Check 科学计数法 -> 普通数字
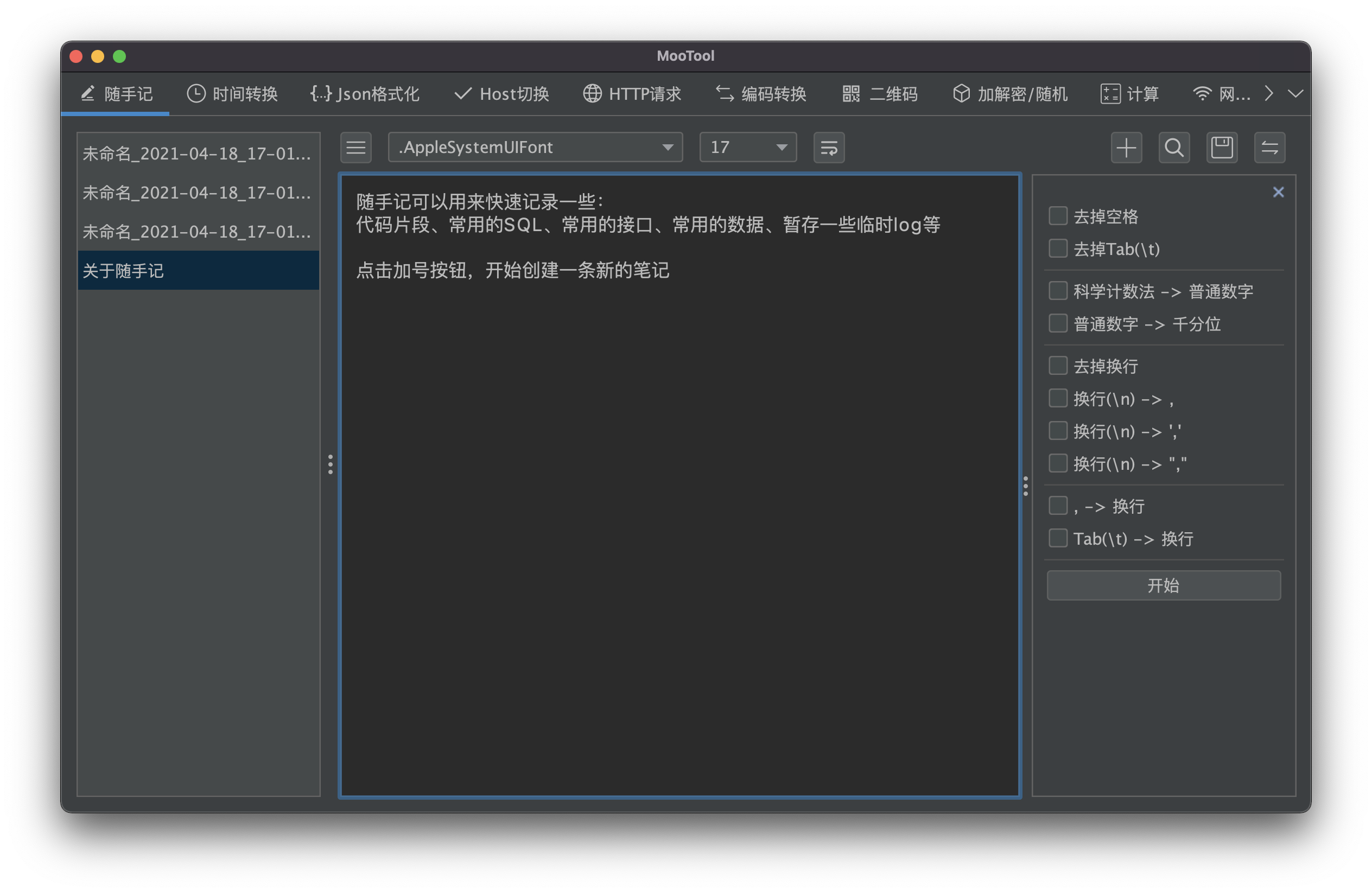 (1058, 291)
